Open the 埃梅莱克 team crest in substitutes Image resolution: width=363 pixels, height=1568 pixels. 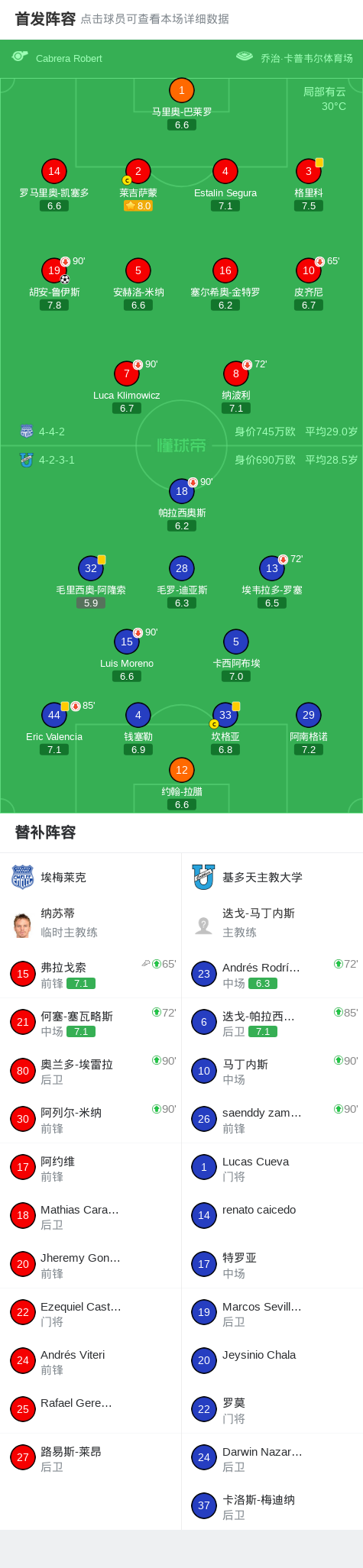pyautogui.click(x=23, y=877)
